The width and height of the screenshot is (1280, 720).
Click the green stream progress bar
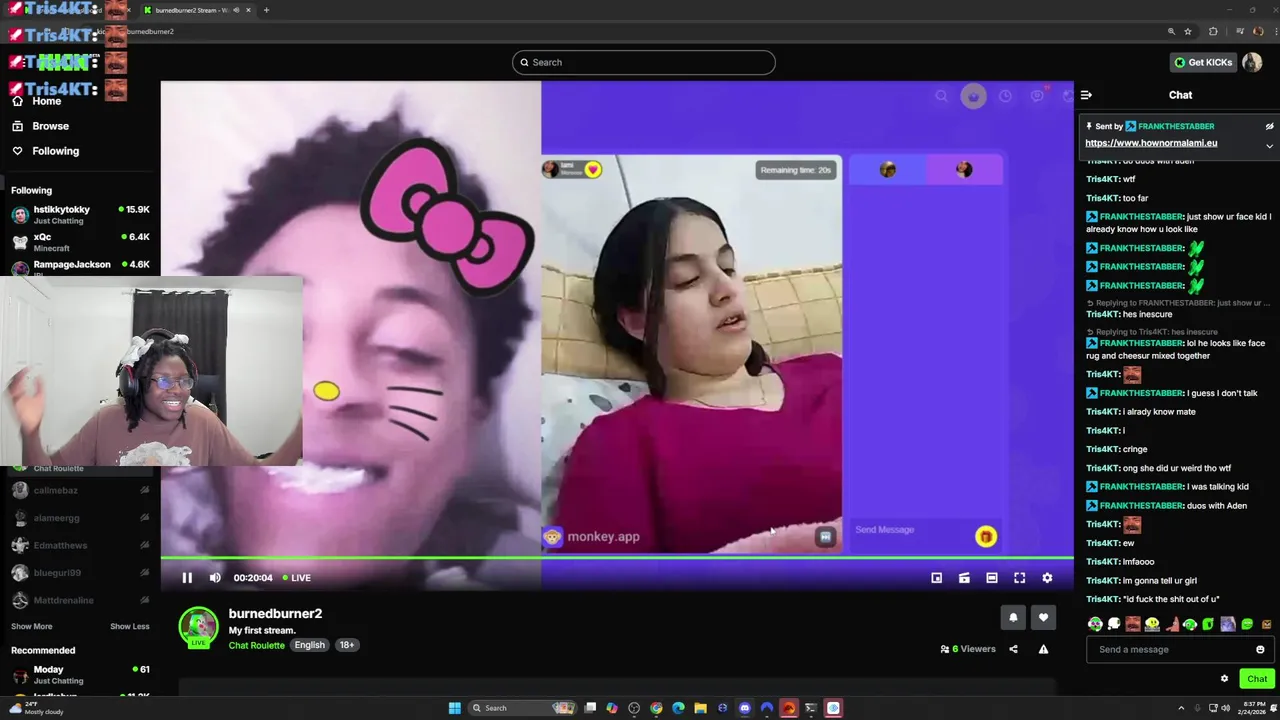click(x=617, y=558)
